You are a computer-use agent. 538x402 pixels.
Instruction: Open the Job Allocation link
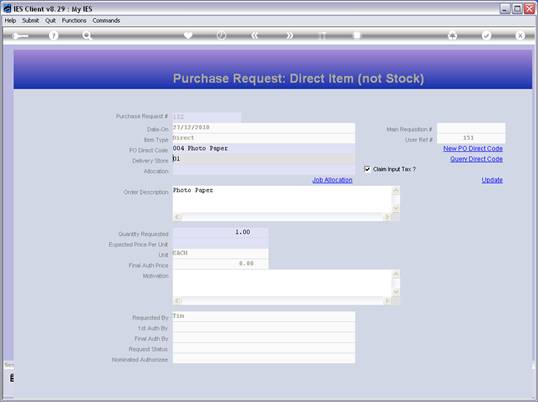[332, 180]
